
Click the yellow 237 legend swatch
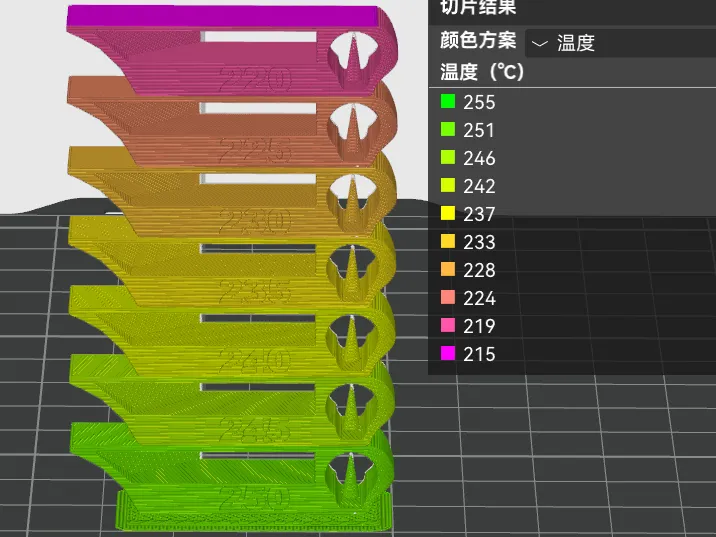click(448, 213)
